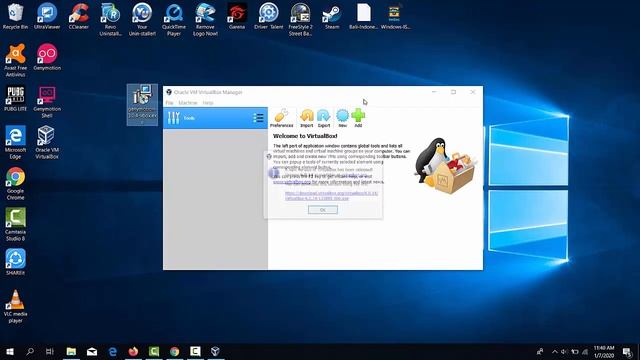Screen dimensions: 640x360
Task: Select the Oracle VM VirtualBox desktop shortcut
Action: tap(47, 142)
